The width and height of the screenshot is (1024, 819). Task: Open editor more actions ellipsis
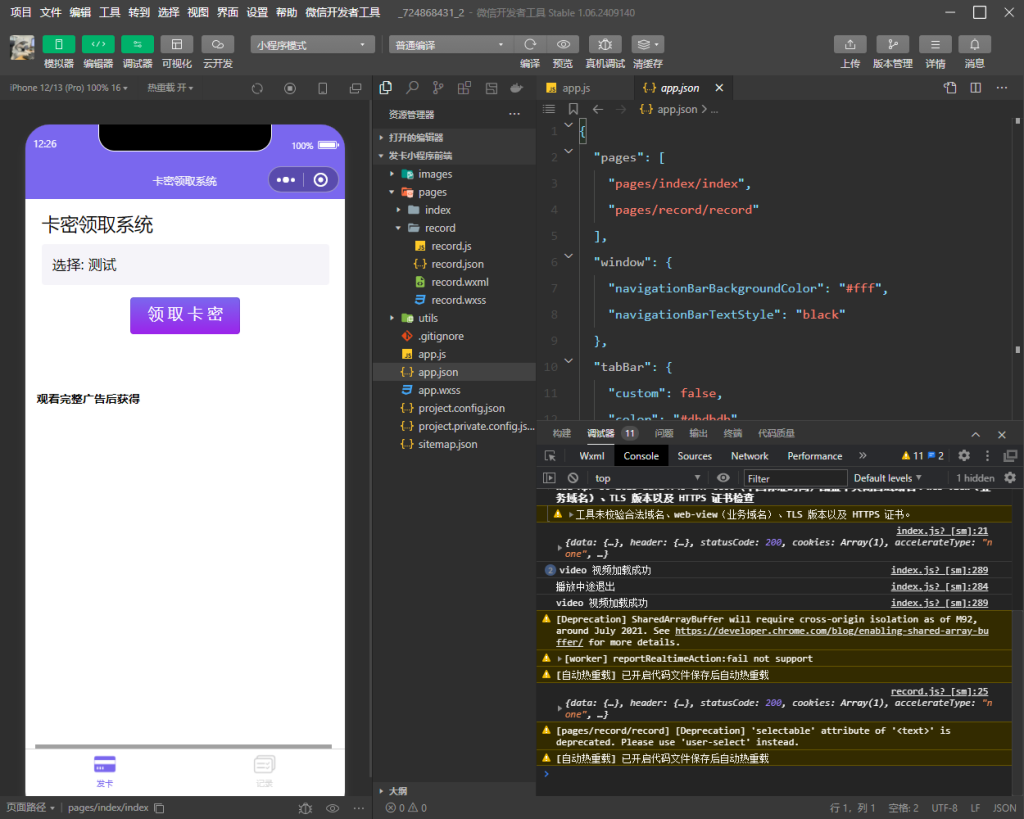point(1002,88)
